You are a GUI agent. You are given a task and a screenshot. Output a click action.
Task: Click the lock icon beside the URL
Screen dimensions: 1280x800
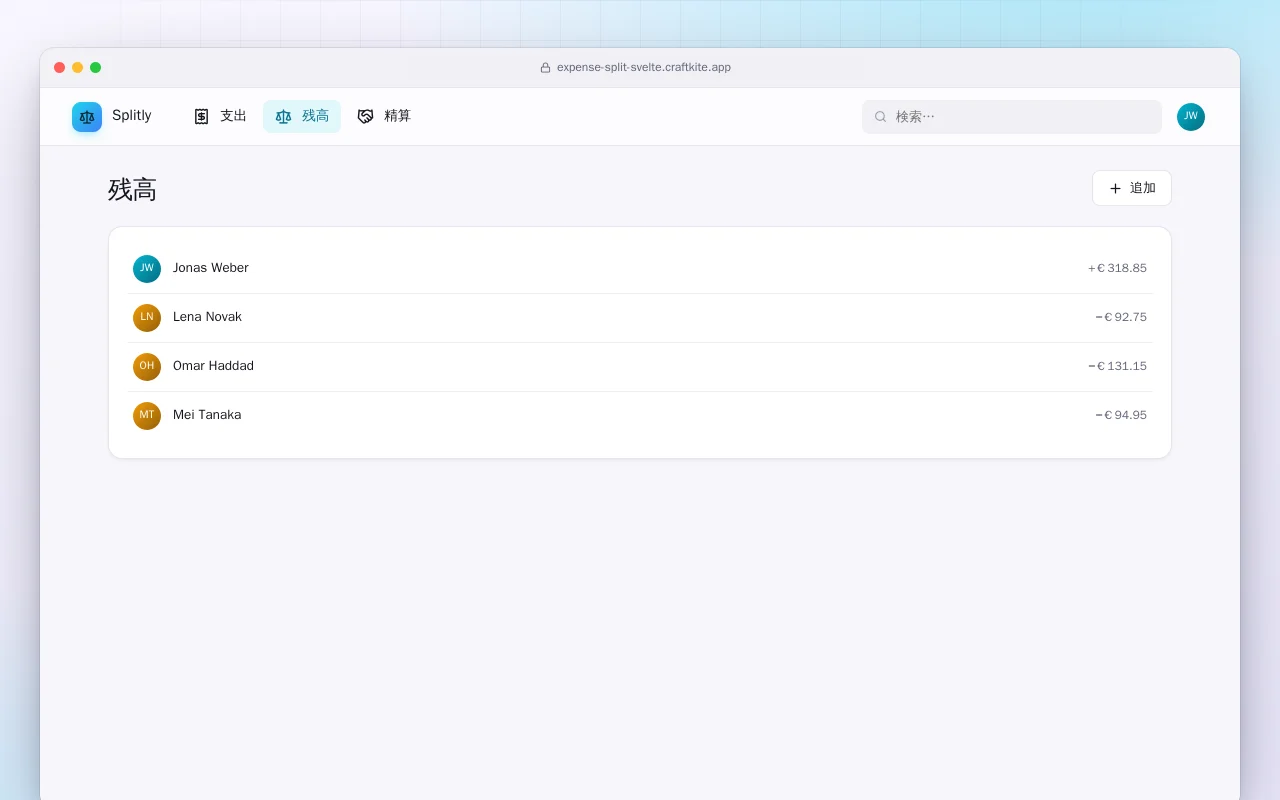click(x=545, y=68)
